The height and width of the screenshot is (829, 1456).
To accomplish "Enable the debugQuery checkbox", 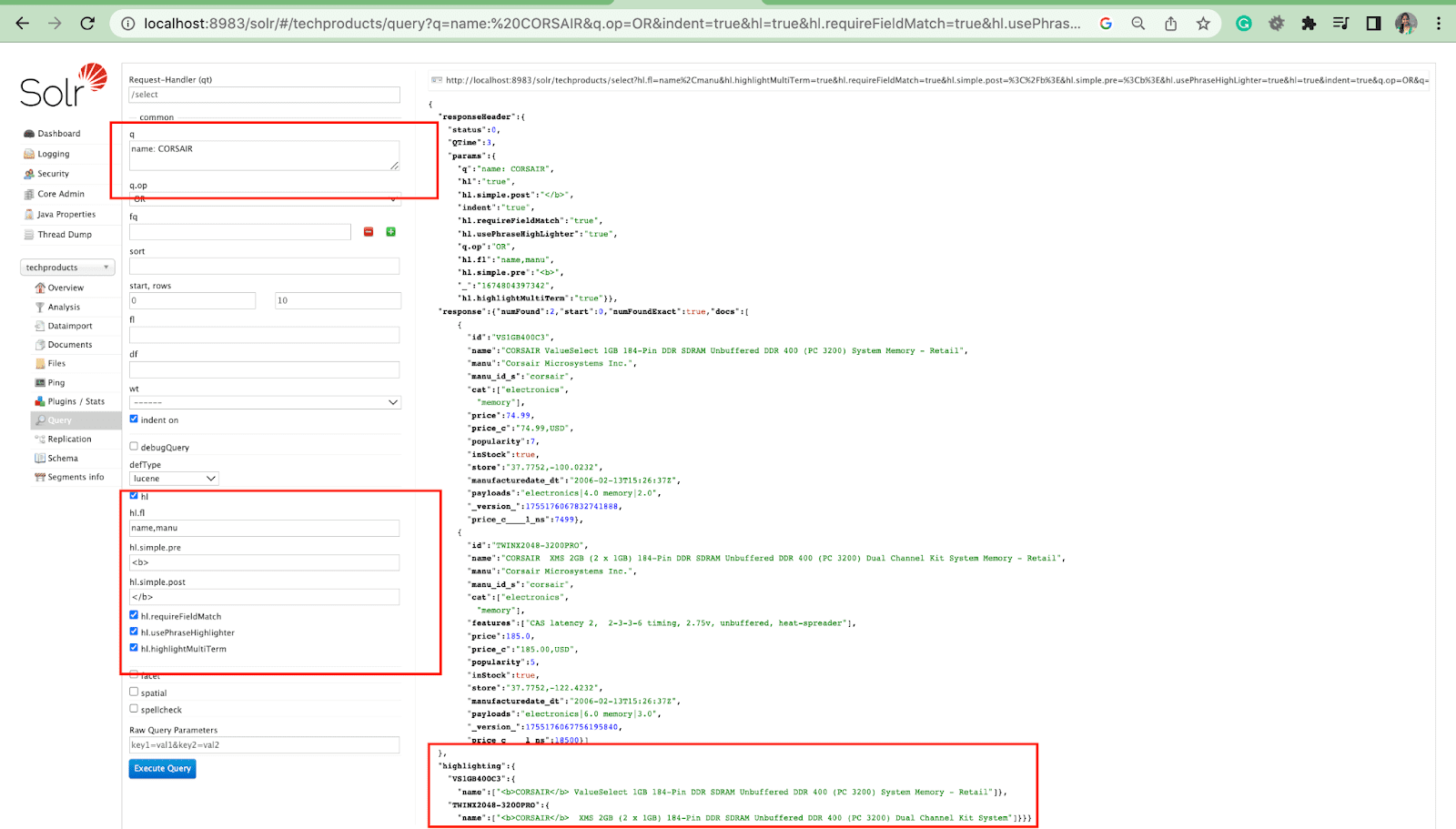I will pyautogui.click(x=134, y=447).
